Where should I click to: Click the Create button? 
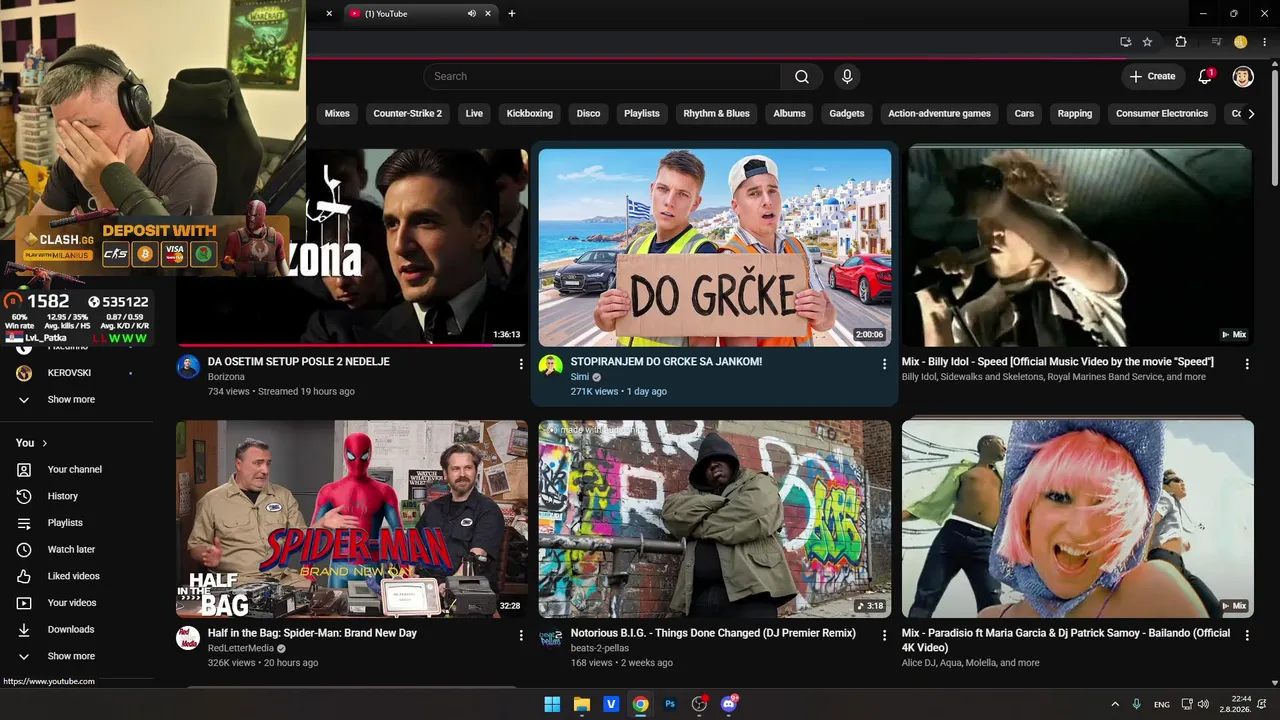tap(1153, 76)
